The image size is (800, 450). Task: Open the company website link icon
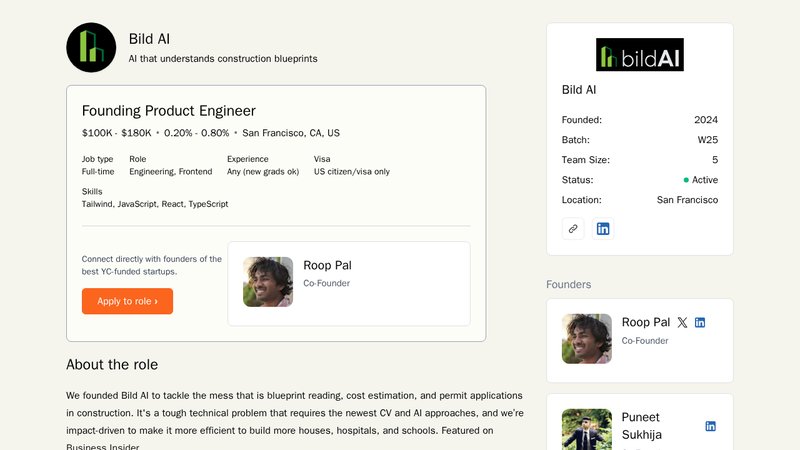coord(573,228)
